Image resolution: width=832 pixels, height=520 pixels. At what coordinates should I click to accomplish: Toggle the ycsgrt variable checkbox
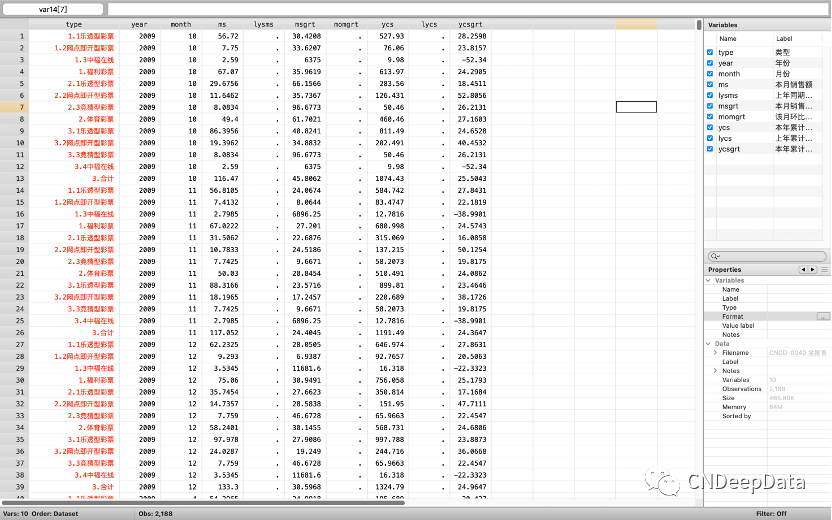coord(710,149)
